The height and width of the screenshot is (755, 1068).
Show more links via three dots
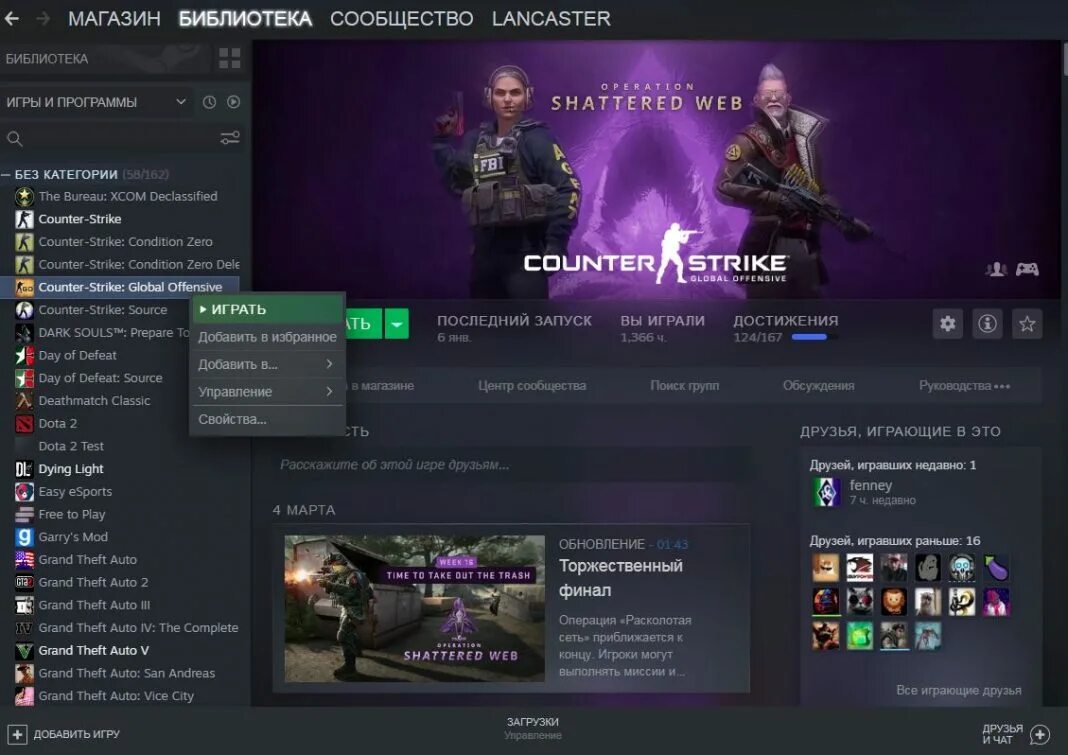[x=1002, y=386]
